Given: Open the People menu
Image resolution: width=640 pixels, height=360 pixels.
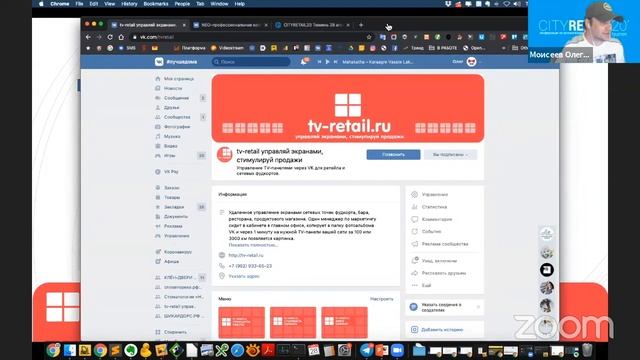Looking at the screenshot, I should [x=182, y=4].
